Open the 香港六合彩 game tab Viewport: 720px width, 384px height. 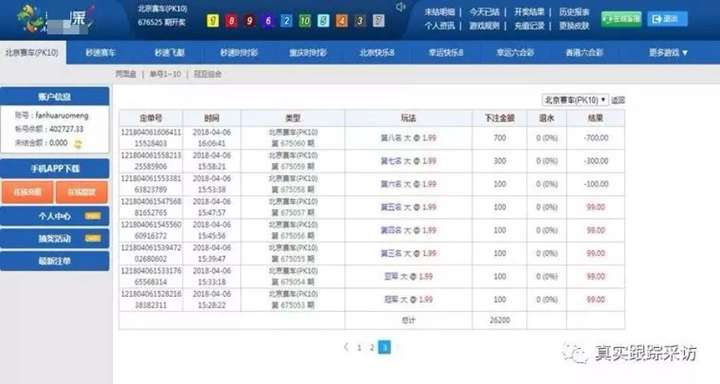584,53
